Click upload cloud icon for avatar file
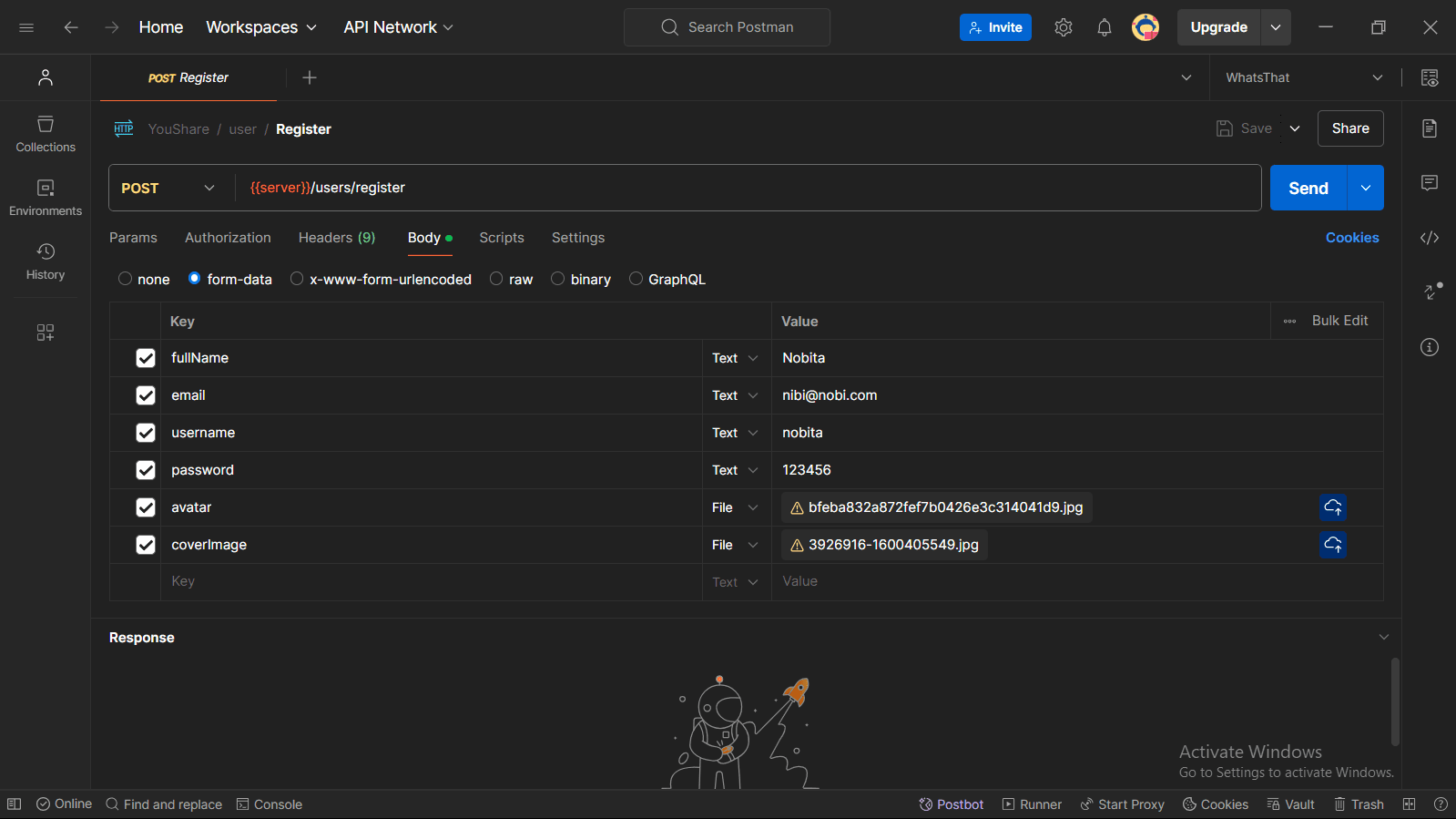The height and width of the screenshot is (819, 1456). click(x=1332, y=507)
